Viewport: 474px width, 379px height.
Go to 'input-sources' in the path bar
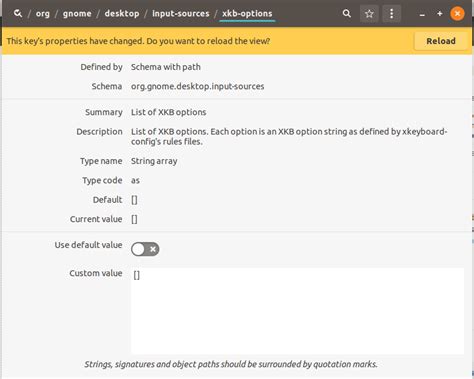pos(181,14)
